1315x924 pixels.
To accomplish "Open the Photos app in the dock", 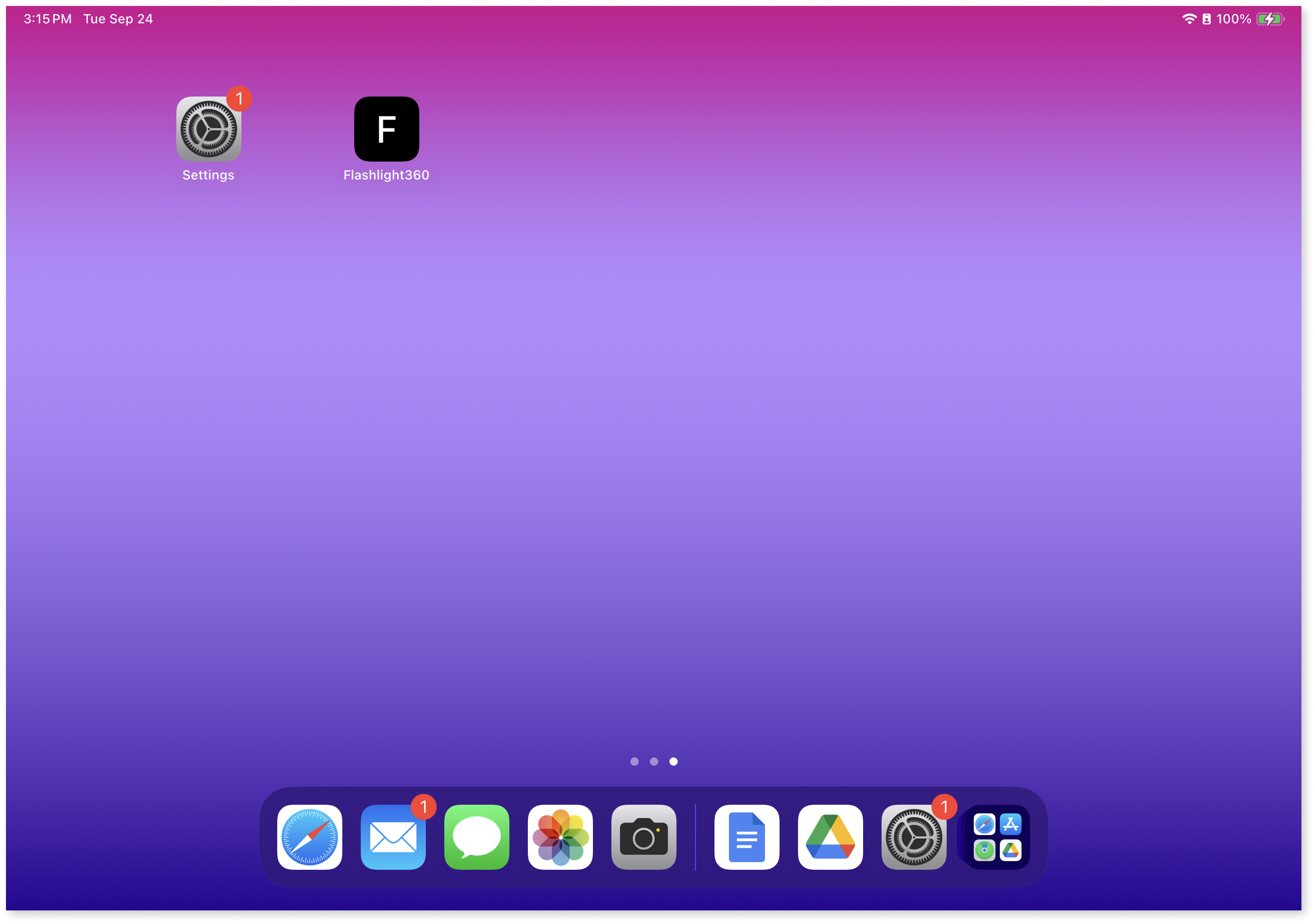I will point(561,838).
